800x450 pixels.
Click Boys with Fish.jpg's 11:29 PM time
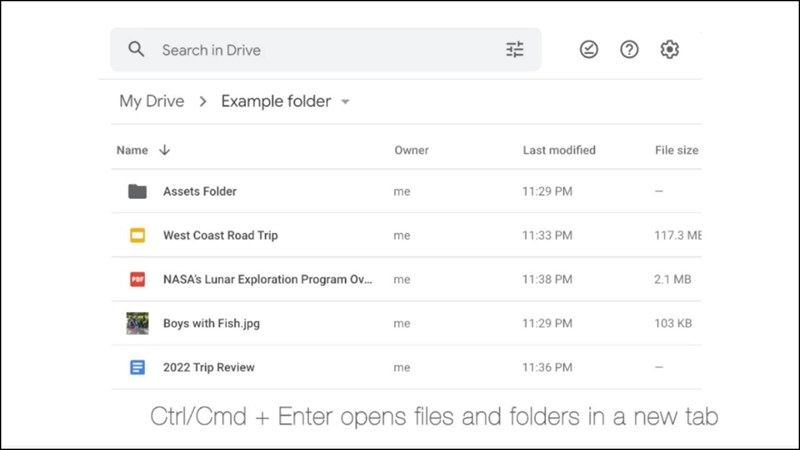[547, 323]
